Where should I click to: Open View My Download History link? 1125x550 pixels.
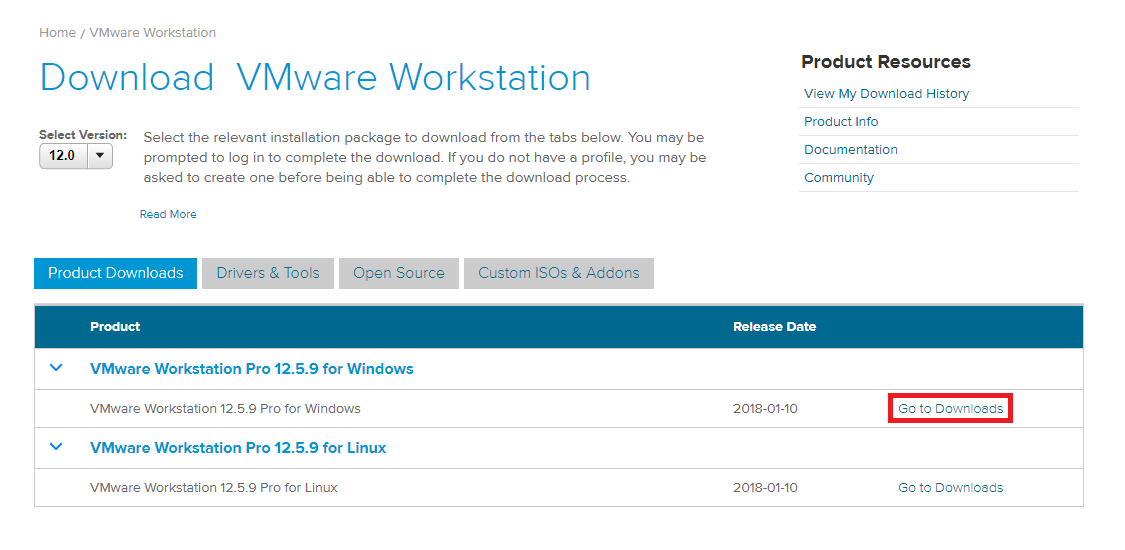pos(887,94)
